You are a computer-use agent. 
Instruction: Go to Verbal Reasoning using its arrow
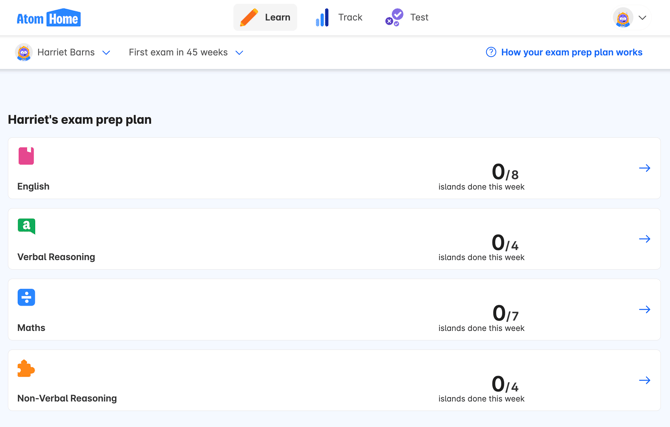click(644, 239)
